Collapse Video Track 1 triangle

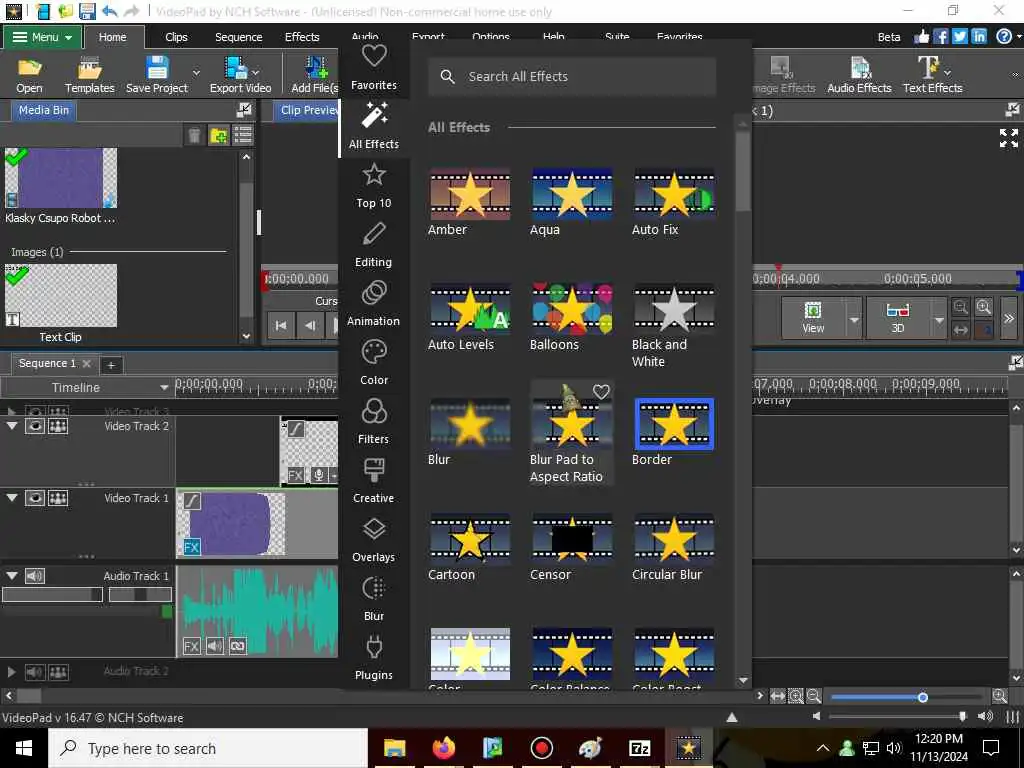12,498
